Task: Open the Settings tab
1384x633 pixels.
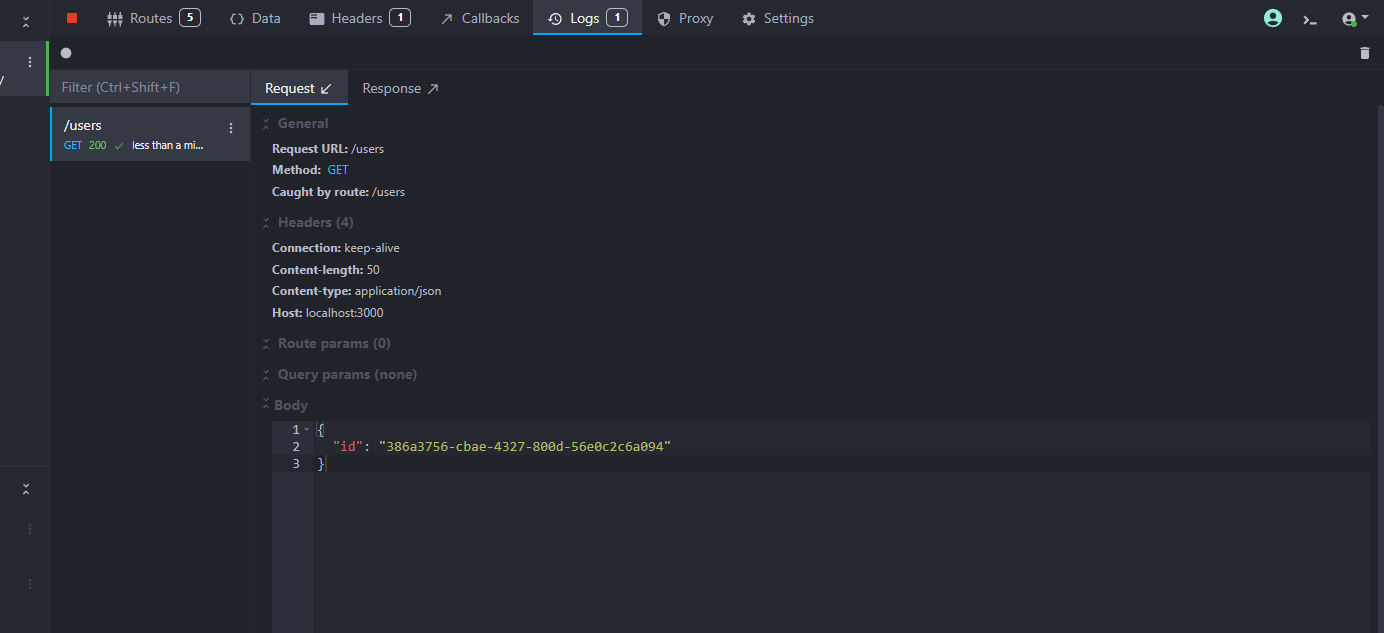Action: 778,18
